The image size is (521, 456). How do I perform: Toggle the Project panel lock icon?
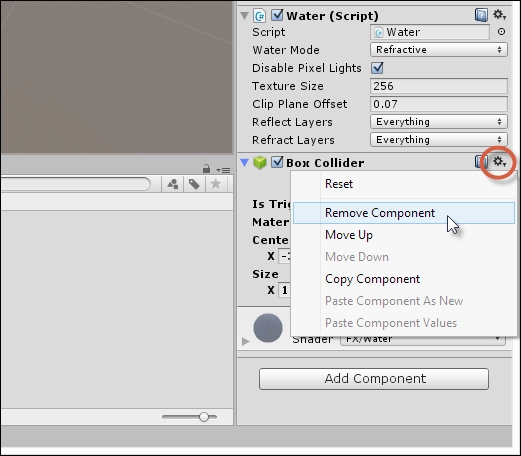click(206, 169)
